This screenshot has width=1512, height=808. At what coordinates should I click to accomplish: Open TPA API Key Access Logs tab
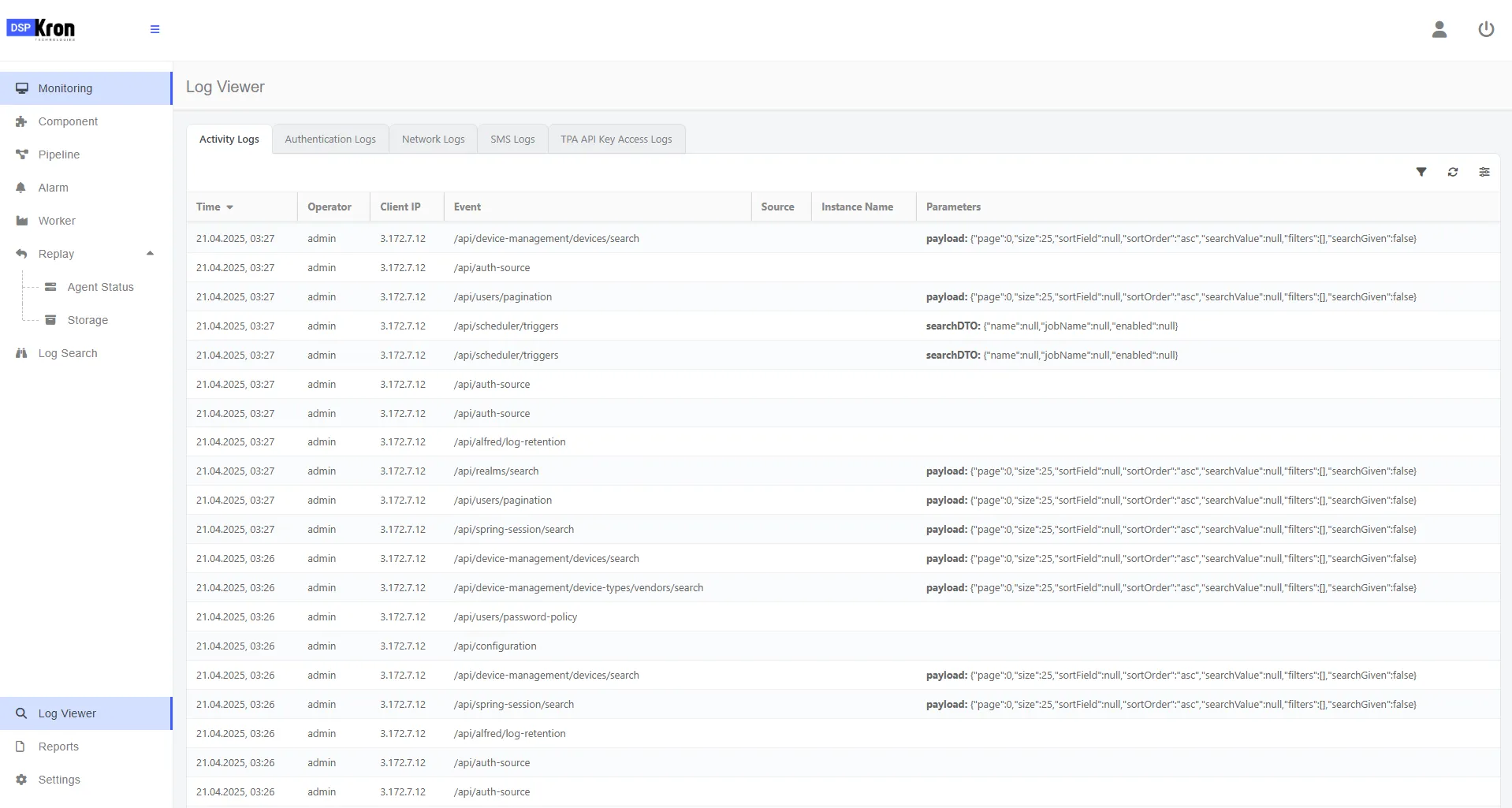(x=616, y=140)
